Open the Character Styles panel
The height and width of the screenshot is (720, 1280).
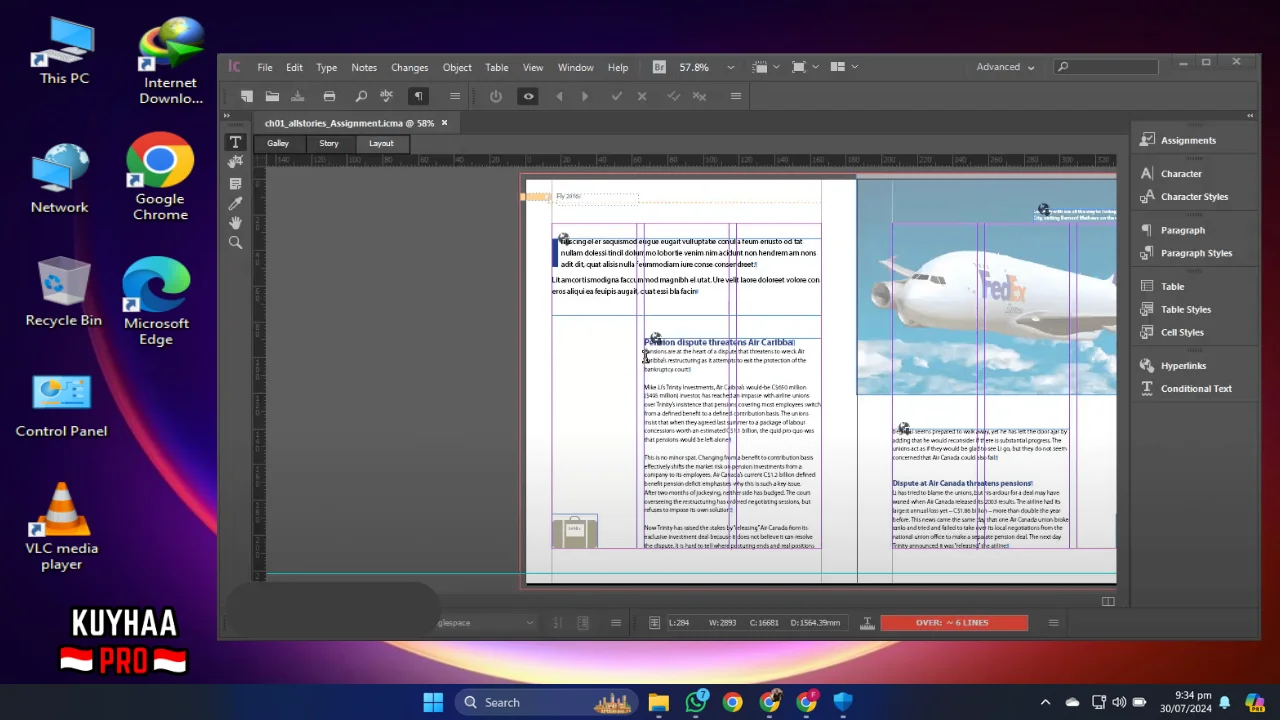pyautogui.click(x=1194, y=196)
